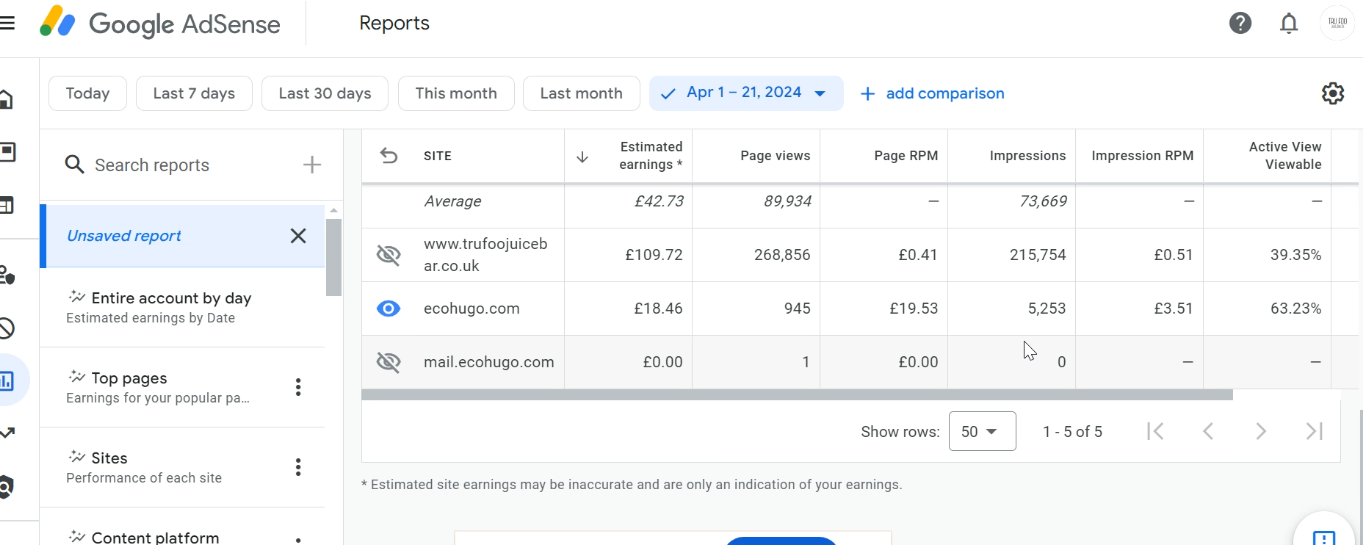Click the Google AdSense logo
The width and height of the screenshot is (1363, 545).
160,23
